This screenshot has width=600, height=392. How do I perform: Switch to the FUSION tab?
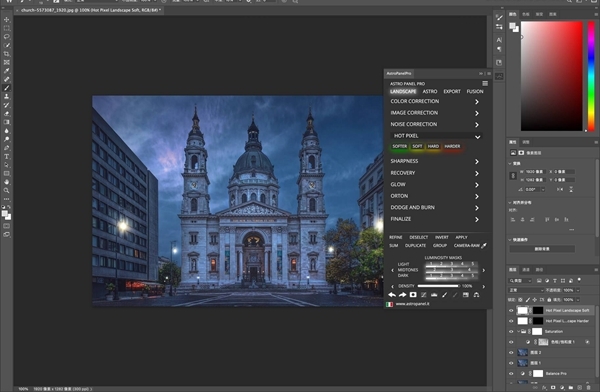[475, 91]
